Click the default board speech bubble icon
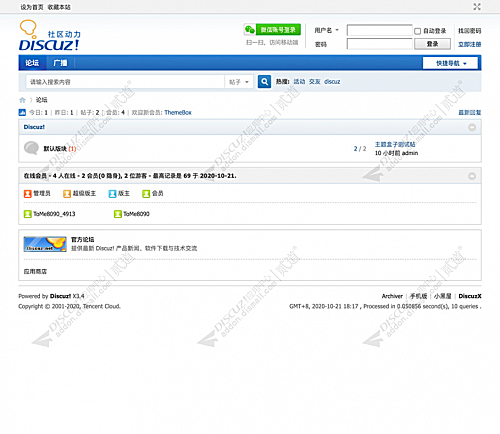This screenshot has width=500, height=434. click(x=31, y=148)
